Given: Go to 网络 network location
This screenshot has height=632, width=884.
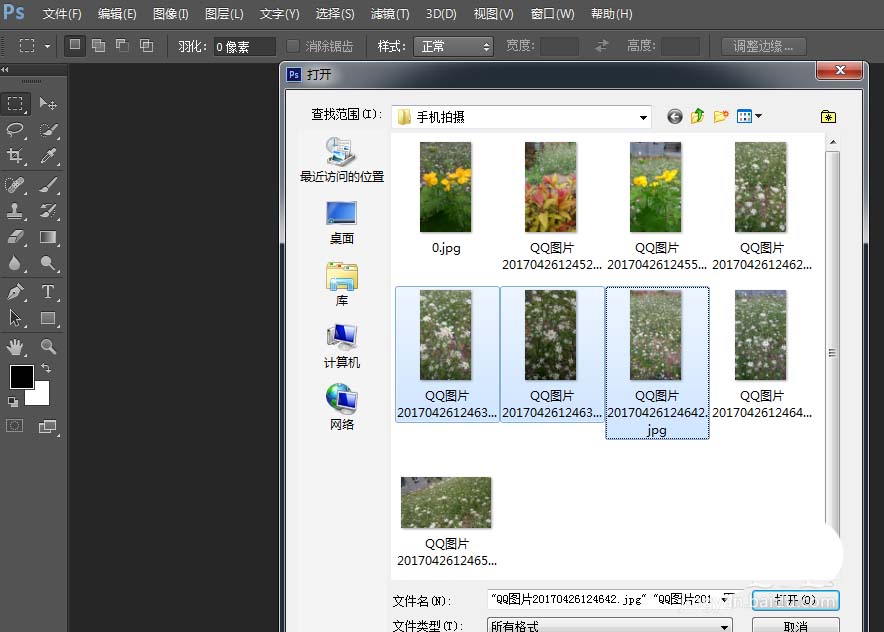Looking at the screenshot, I should coord(342,407).
